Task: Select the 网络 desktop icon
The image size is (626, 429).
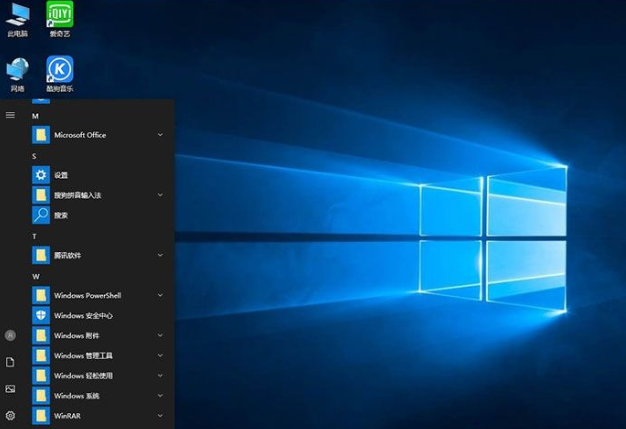Action: (17, 70)
